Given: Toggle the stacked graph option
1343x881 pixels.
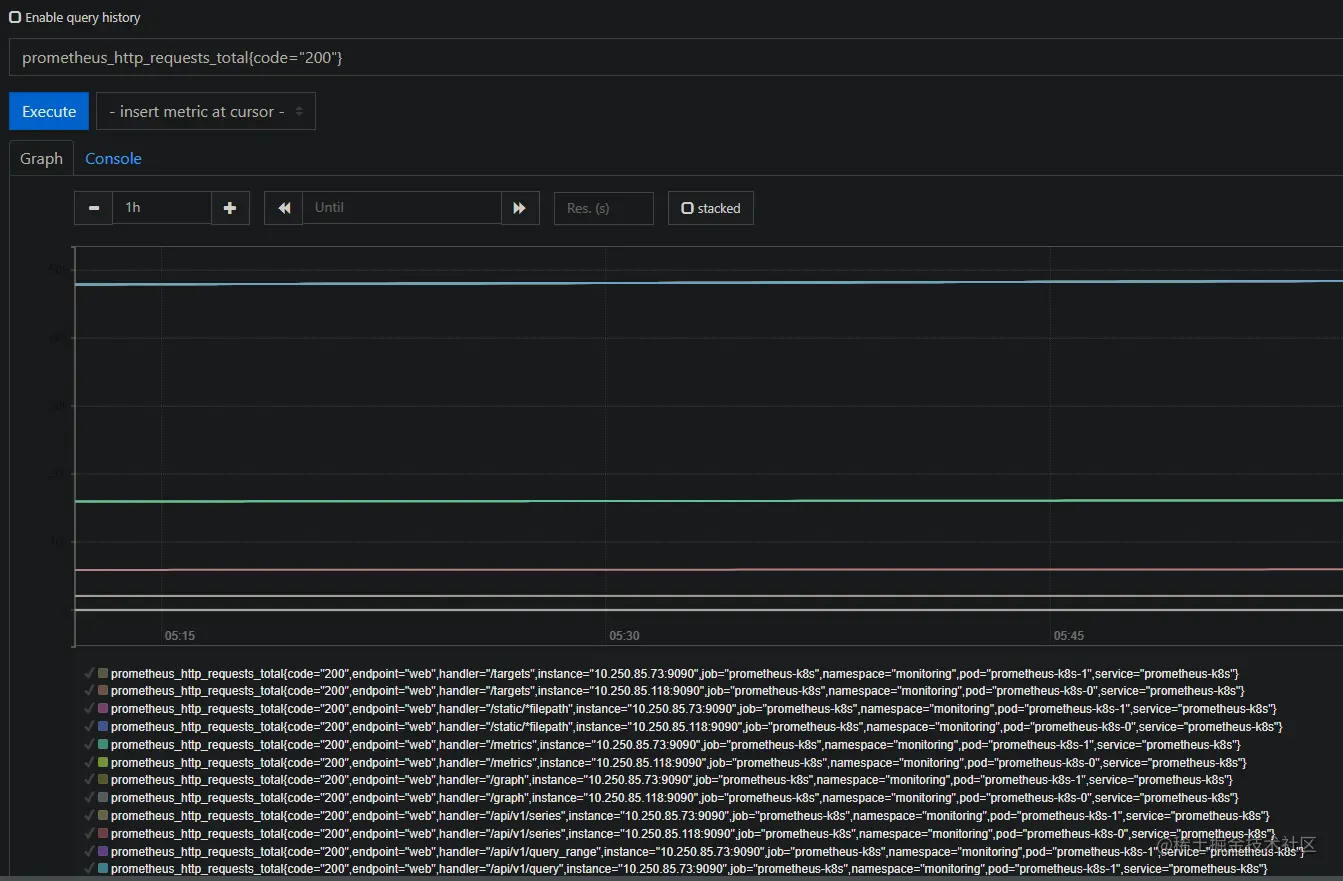Looking at the screenshot, I should [x=711, y=208].
